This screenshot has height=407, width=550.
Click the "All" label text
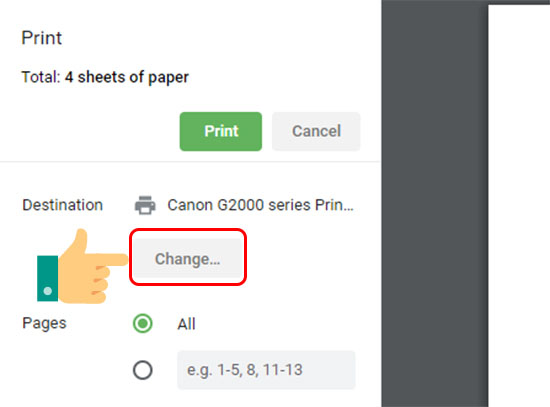point(186,324)
